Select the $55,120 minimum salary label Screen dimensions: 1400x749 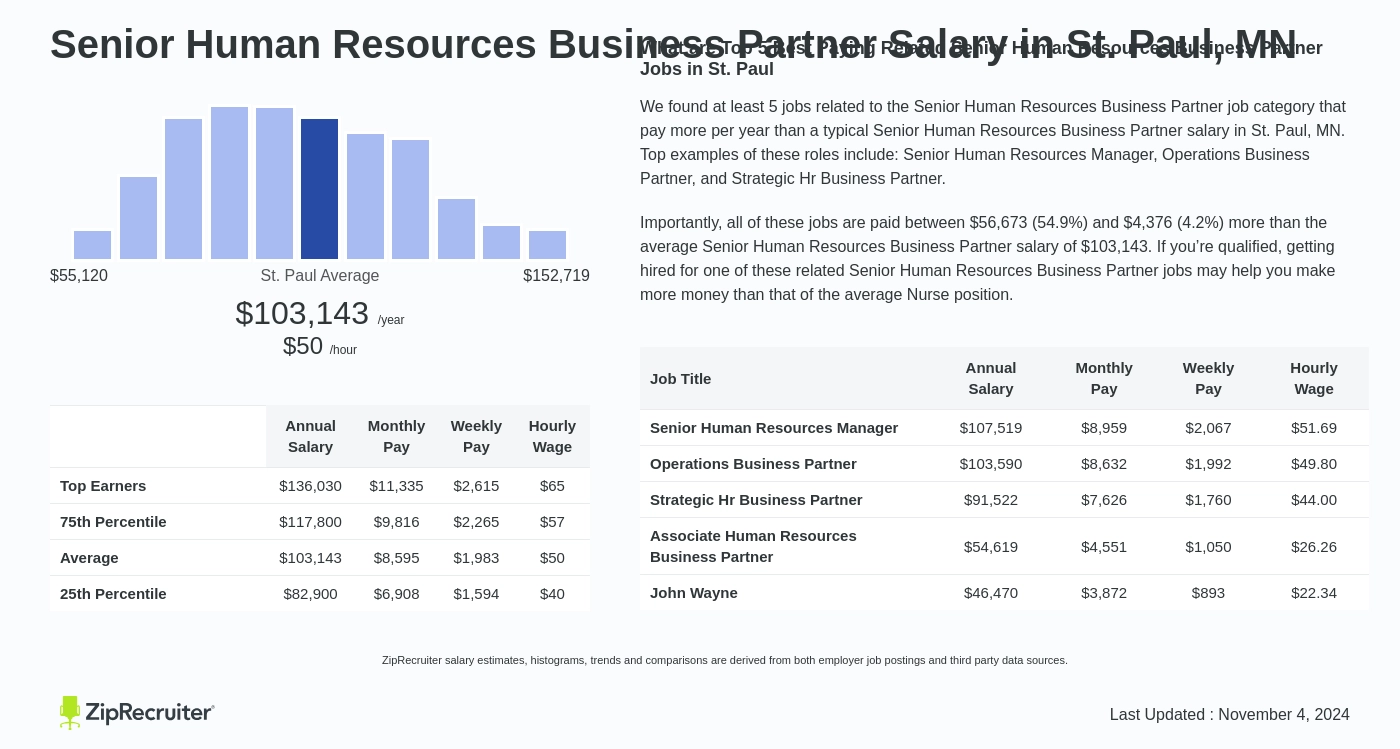click(79, 276)
